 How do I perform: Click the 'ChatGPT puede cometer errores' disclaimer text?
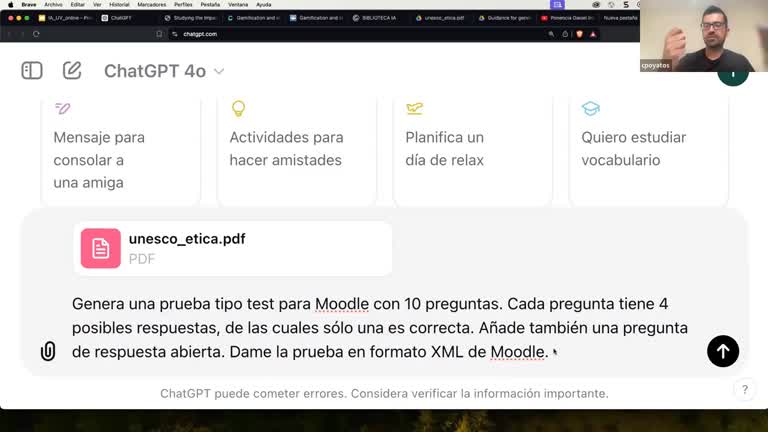click(x=384, y=393)
